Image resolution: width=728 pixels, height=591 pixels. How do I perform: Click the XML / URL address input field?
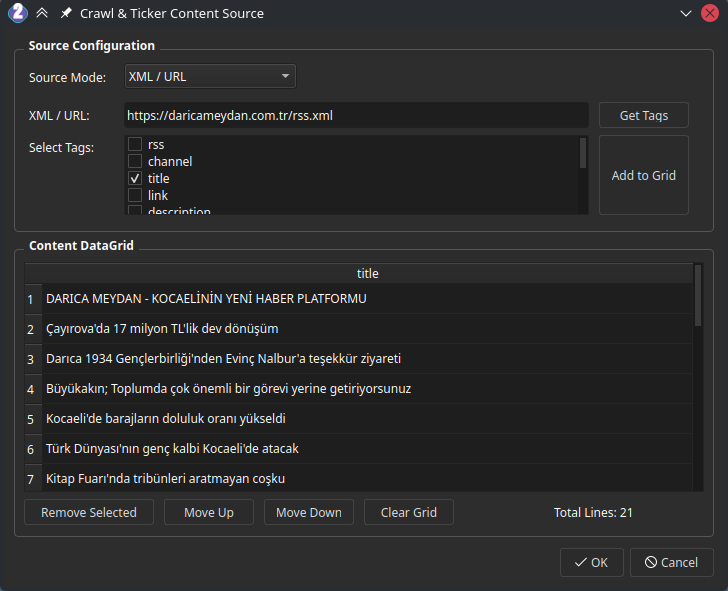tap(356, 115)
